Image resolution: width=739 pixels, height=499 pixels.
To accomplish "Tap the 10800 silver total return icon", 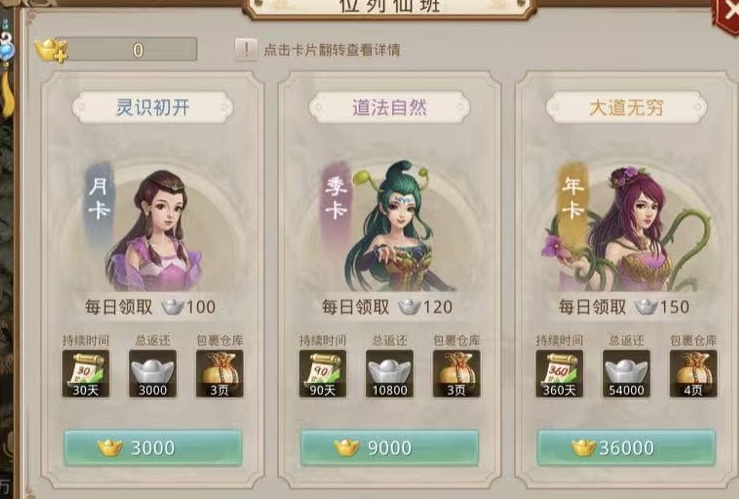I will click(x=390, y=374).
